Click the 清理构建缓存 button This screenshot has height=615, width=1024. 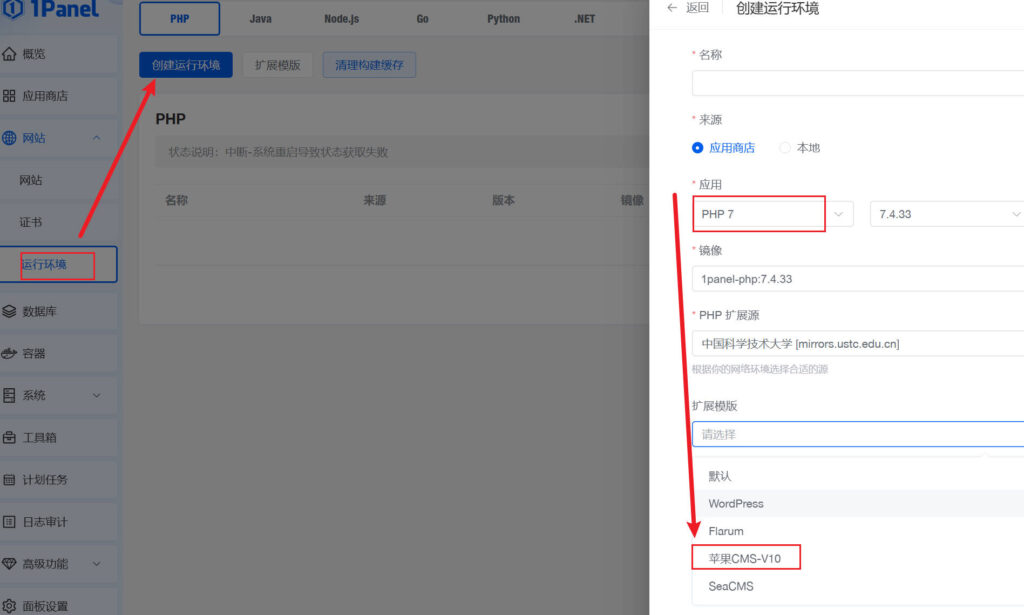click(x=369, y=65)
